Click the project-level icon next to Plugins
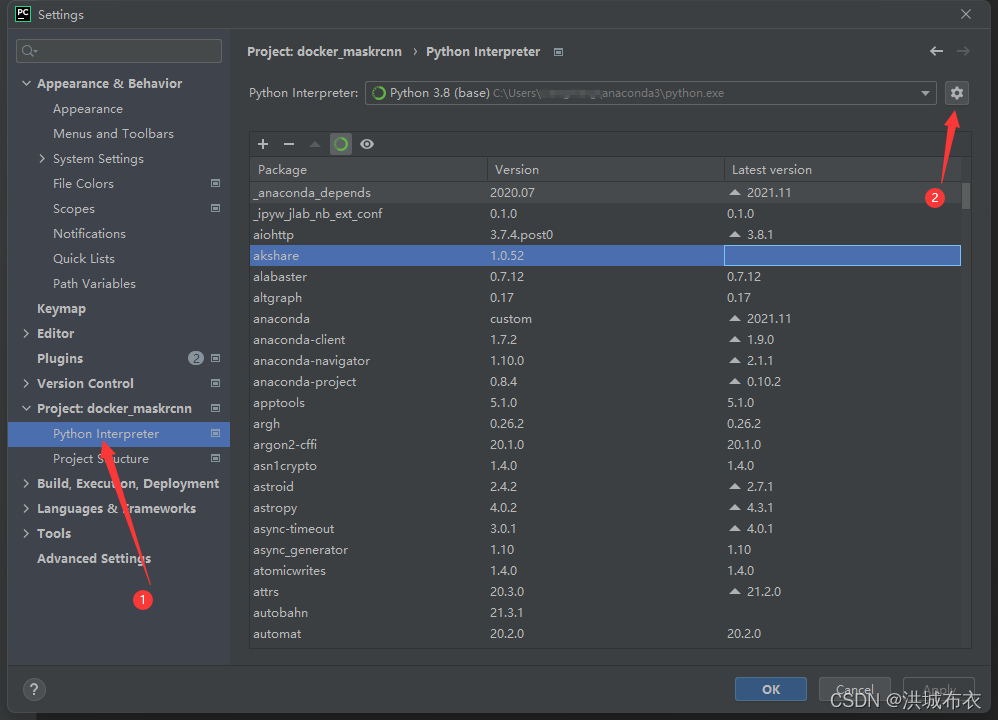Screen dimensions: 998x720 215,358
